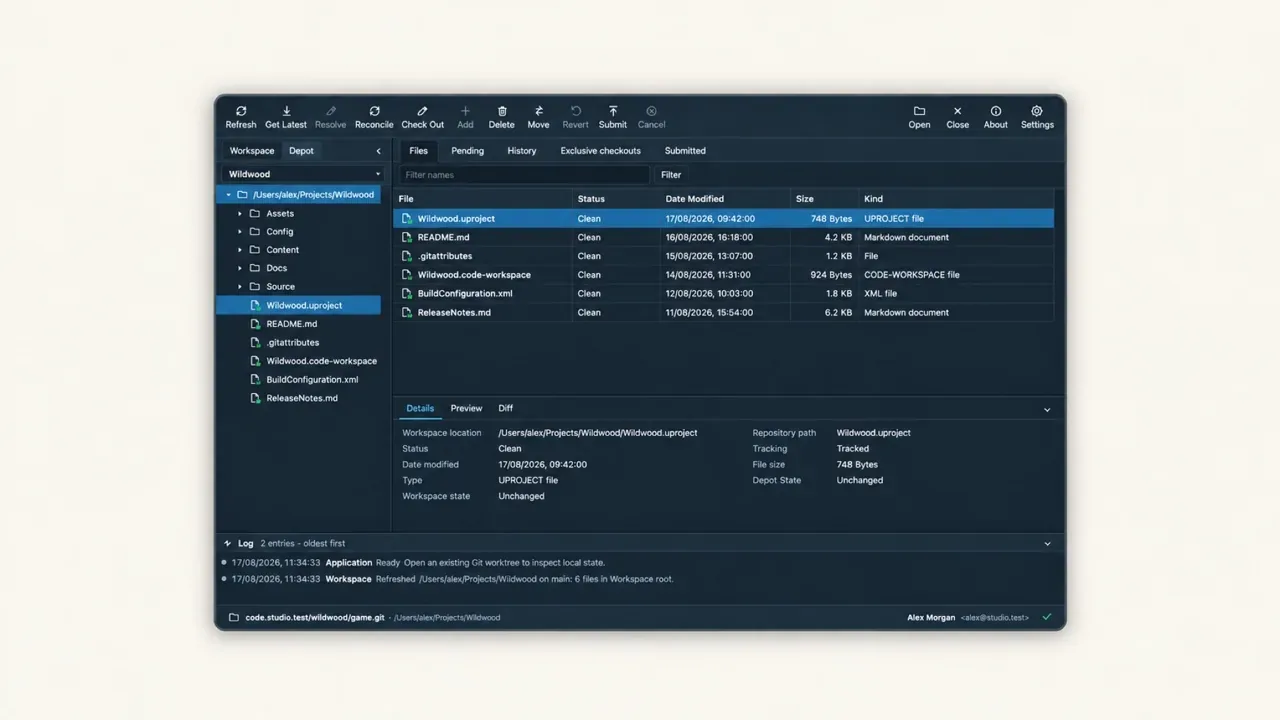Click the Submit upload icon
This screenshot has height=720, width=1280.
[x=613, y=111]
